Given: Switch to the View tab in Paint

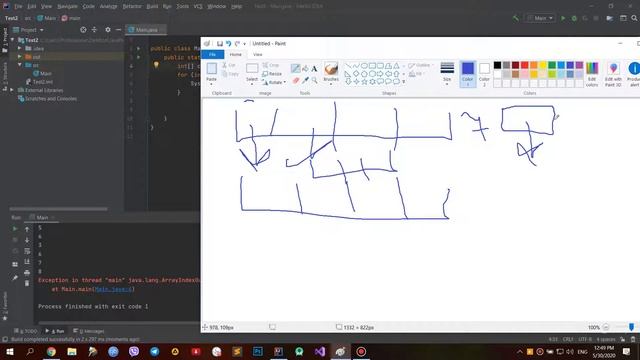Looking at the screenshot, I should point(258,54).
